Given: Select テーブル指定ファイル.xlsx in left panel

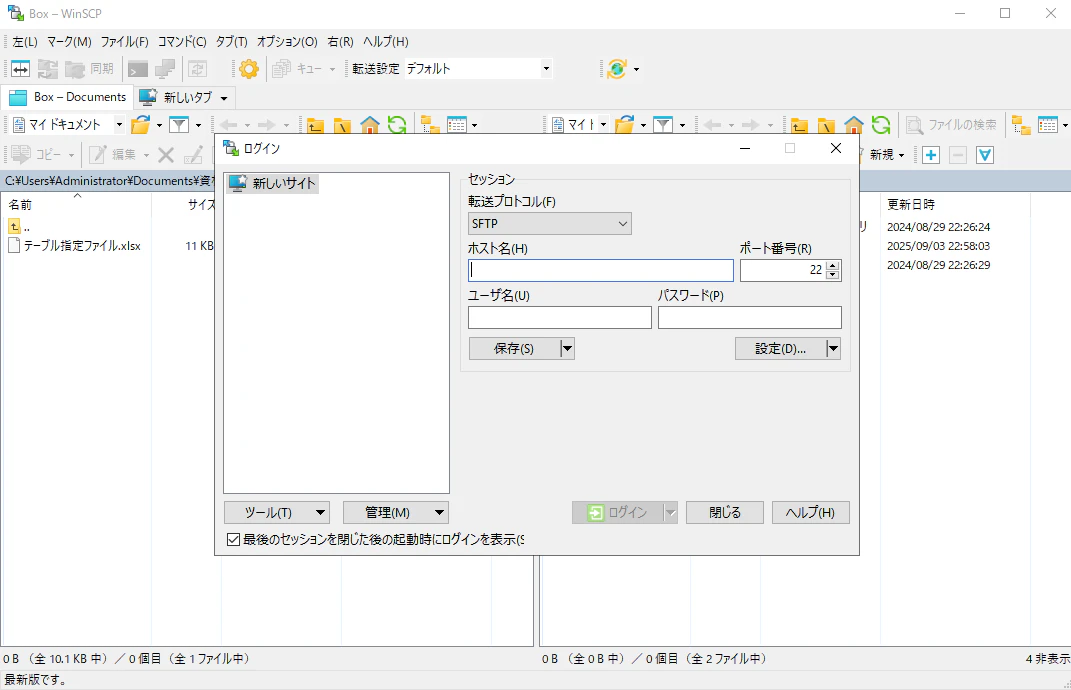Looking at the screenshot, I should click(82, 246).
